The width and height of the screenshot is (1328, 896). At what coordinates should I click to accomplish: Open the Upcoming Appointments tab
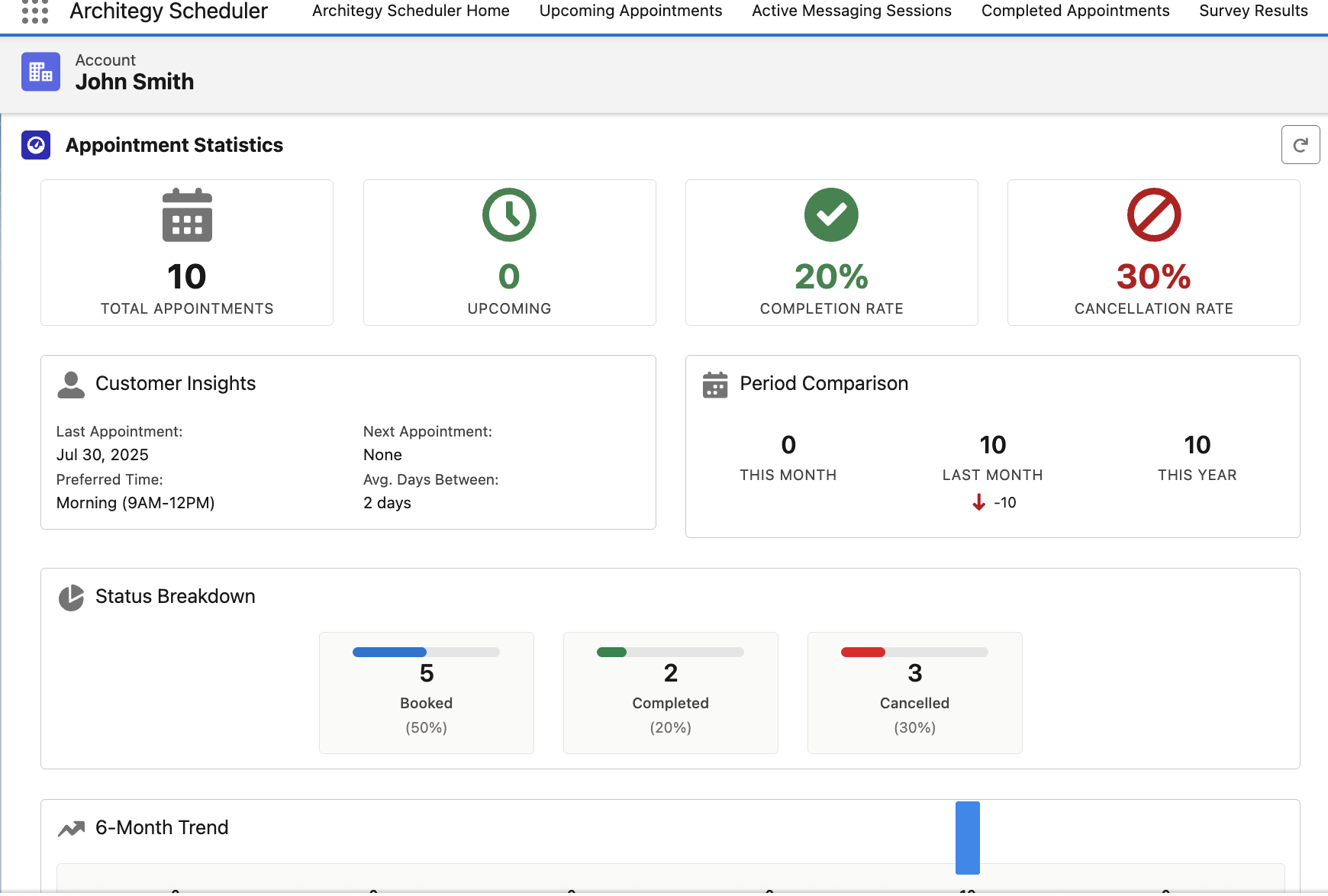point(630,11)
